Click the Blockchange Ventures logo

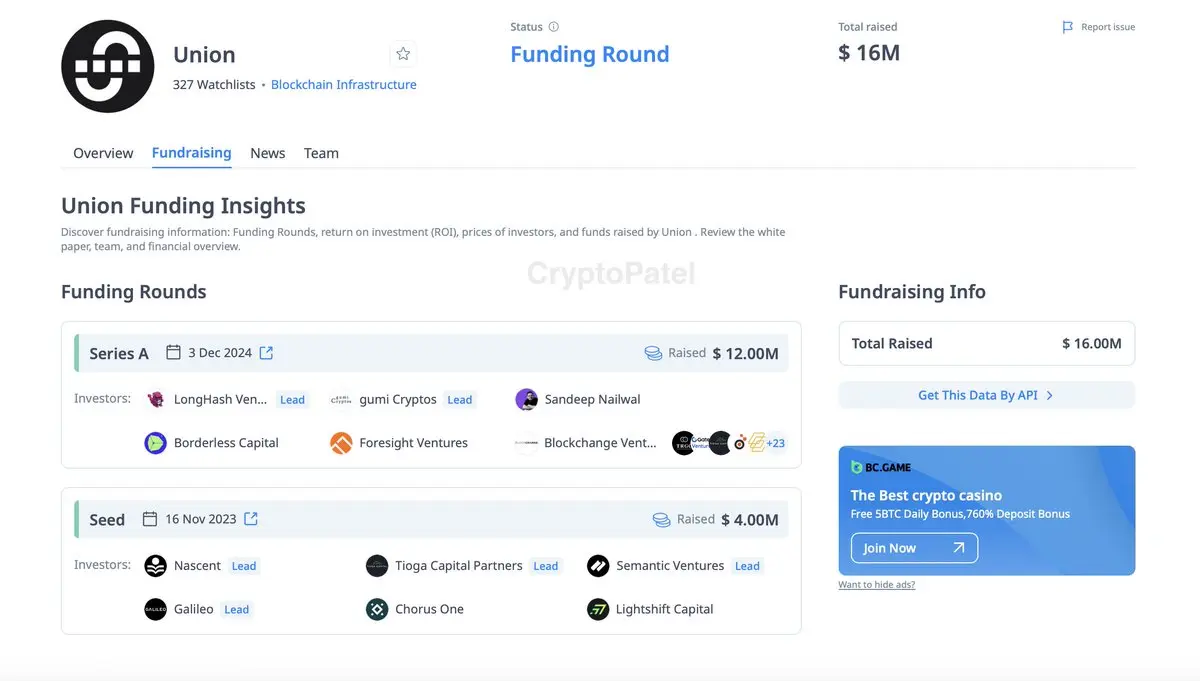[x=526, y=443]
